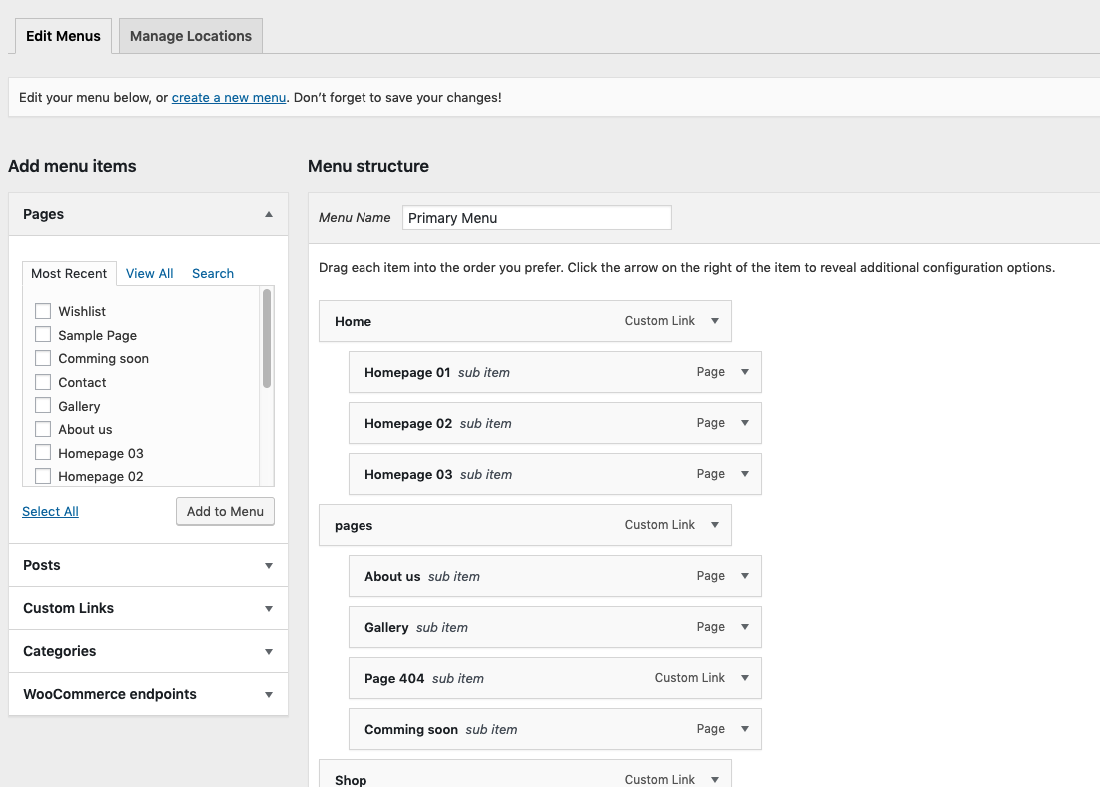Expand the Custom Links section
Viewport: 1100px width, 787px height.
coord(148,608)
